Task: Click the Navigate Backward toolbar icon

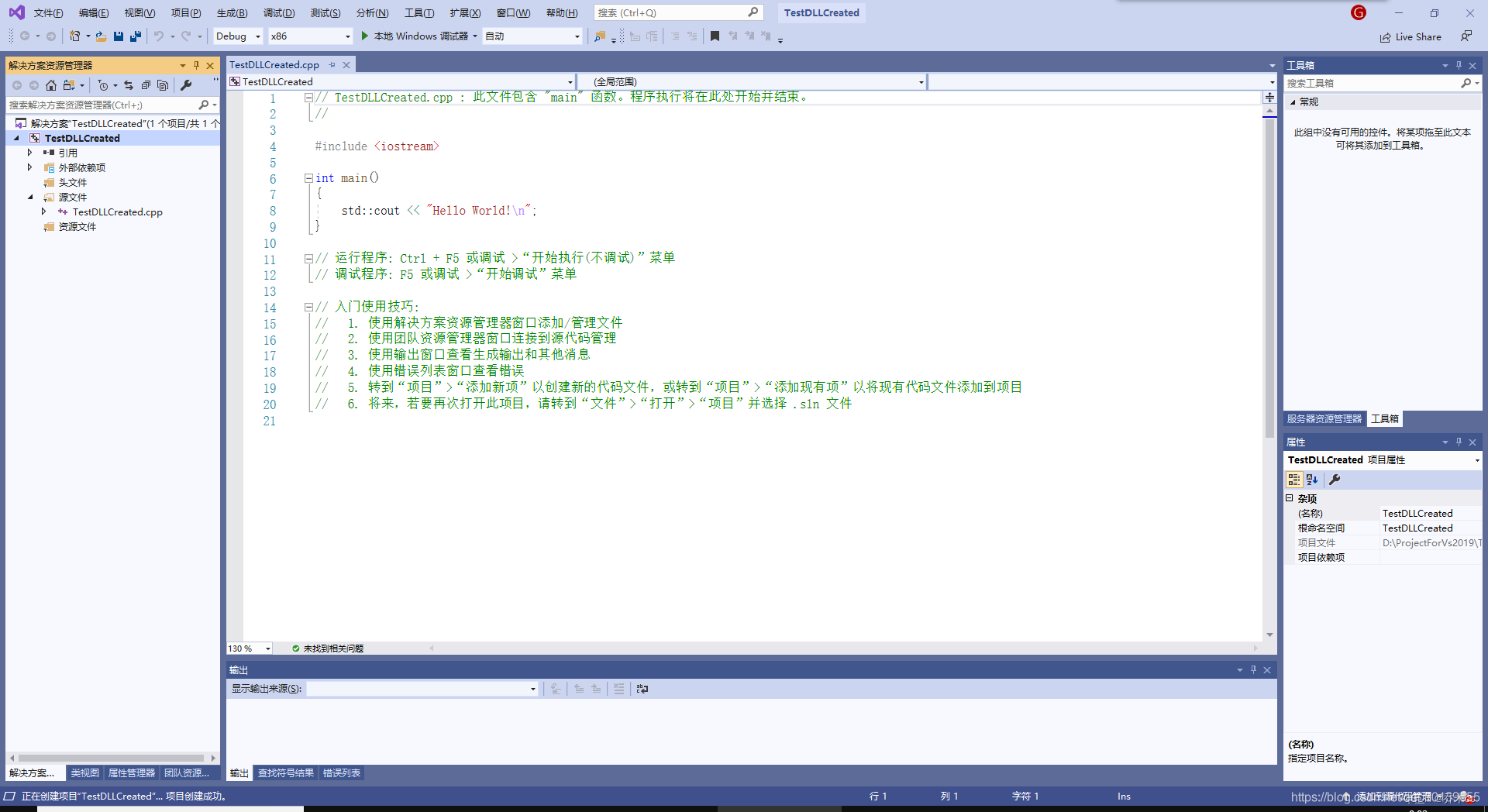Action: click(25, 36)
